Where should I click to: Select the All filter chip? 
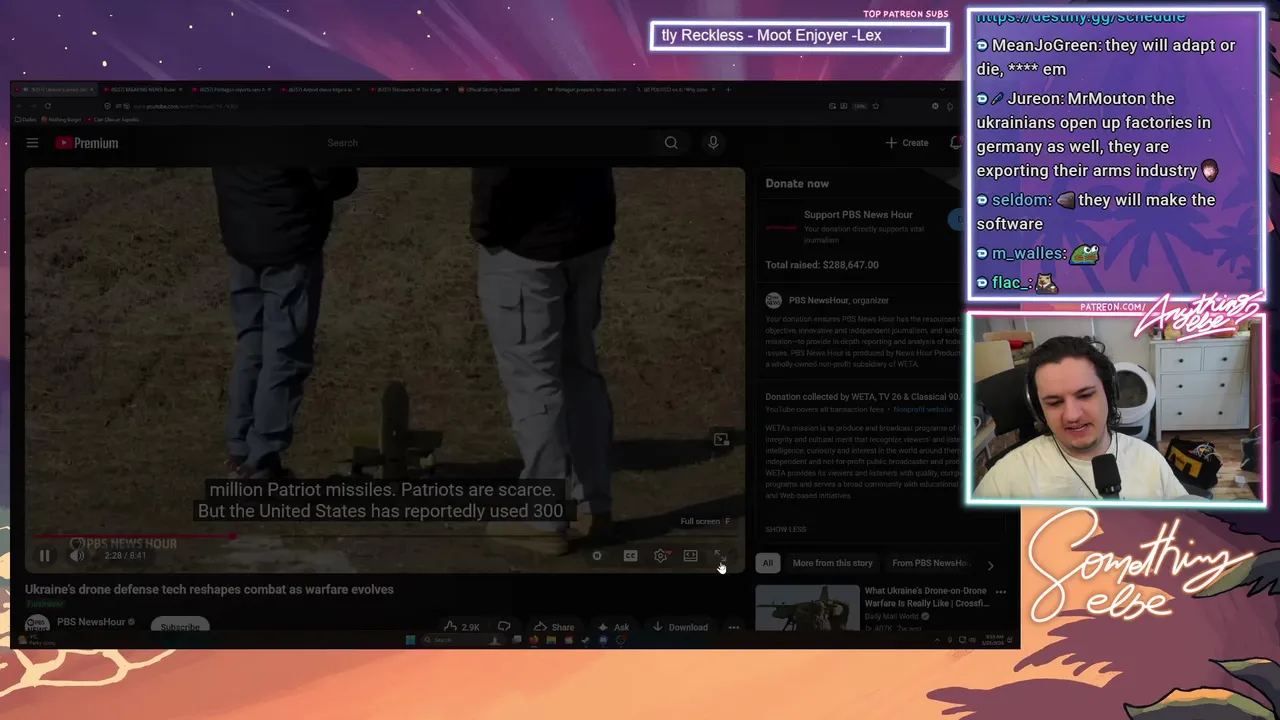pyautogui.click(x=768, y=563)
